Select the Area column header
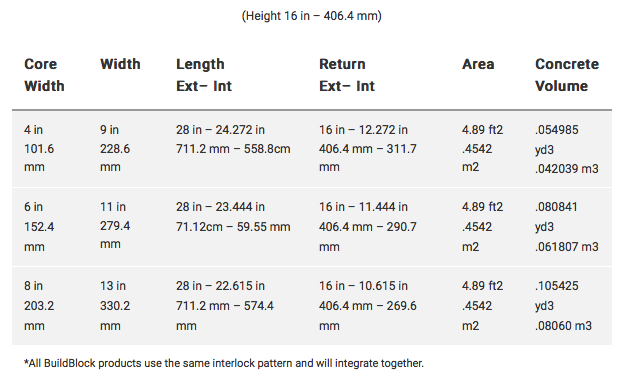The width and height of the screenshot is (621, 379). pyautogui.click(x=478, y=64)
